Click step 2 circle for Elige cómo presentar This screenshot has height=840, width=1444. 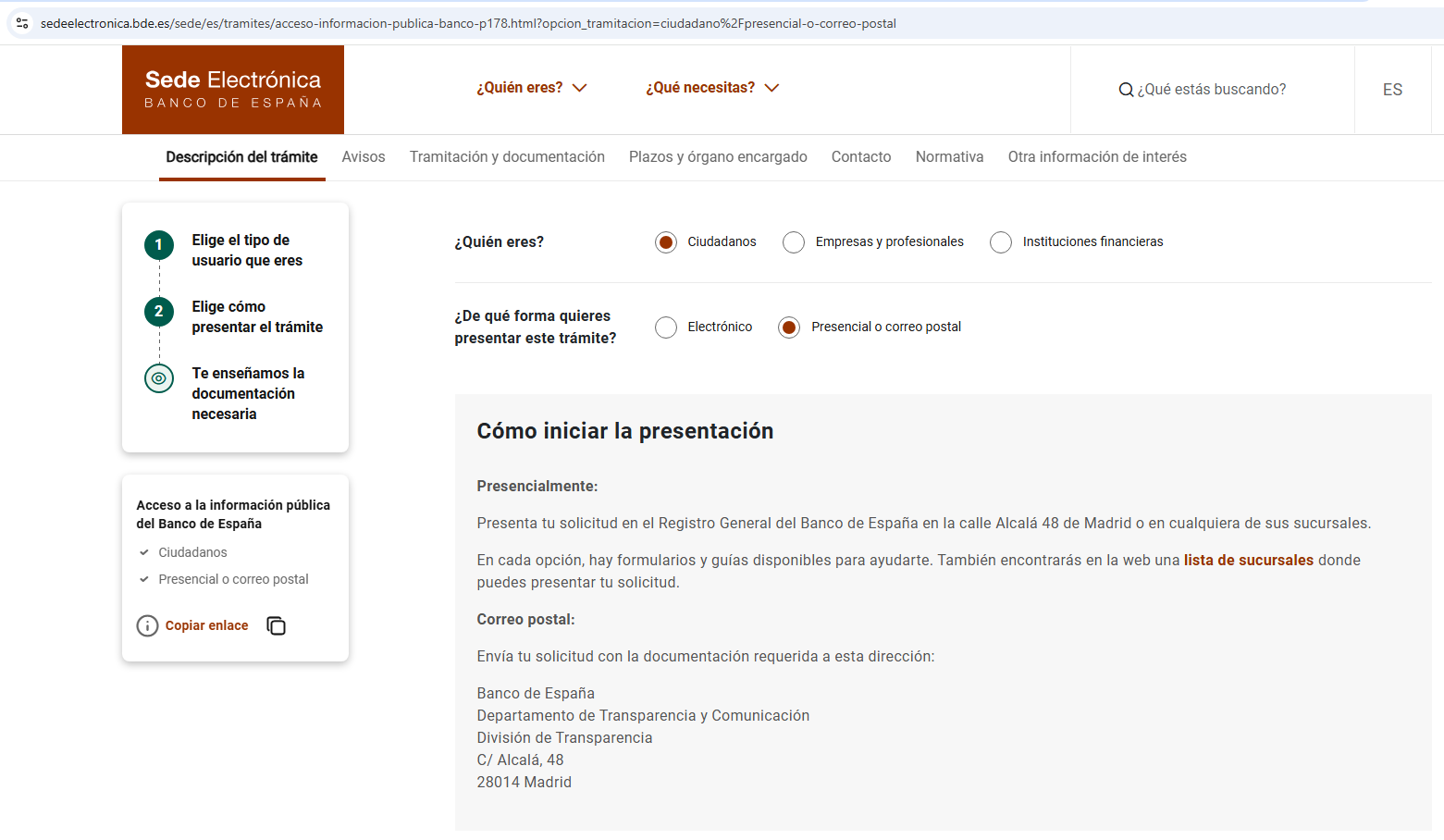click(x=158, y=312)
